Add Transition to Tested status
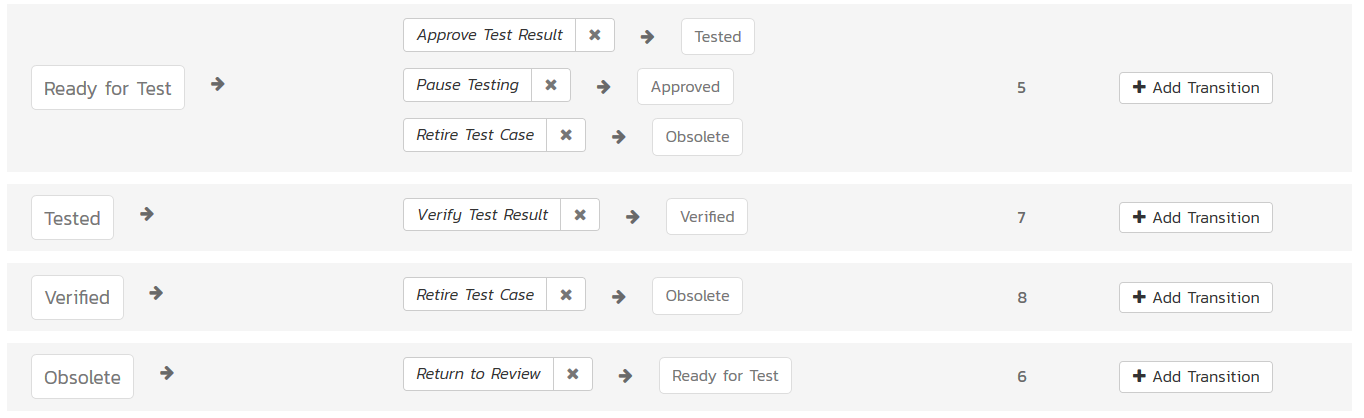This screenshot has width=1364, height=418. pyautogui.click(x=1195, y=217)
